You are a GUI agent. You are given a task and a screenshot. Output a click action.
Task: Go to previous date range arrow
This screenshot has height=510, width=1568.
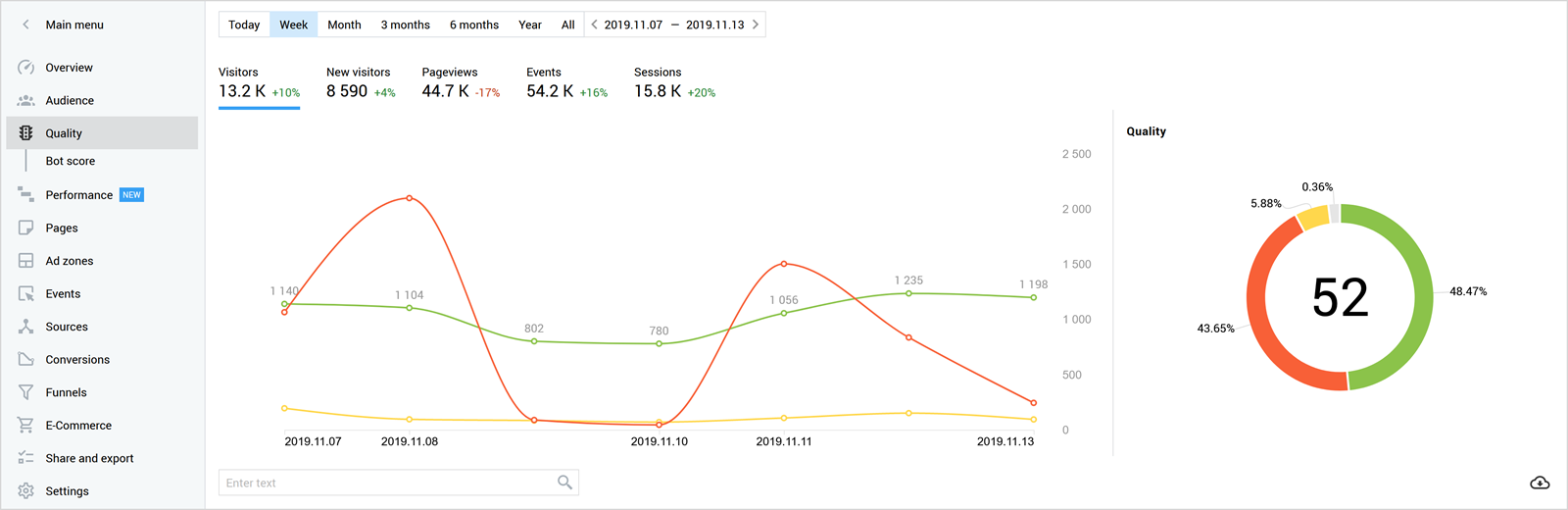594,25
